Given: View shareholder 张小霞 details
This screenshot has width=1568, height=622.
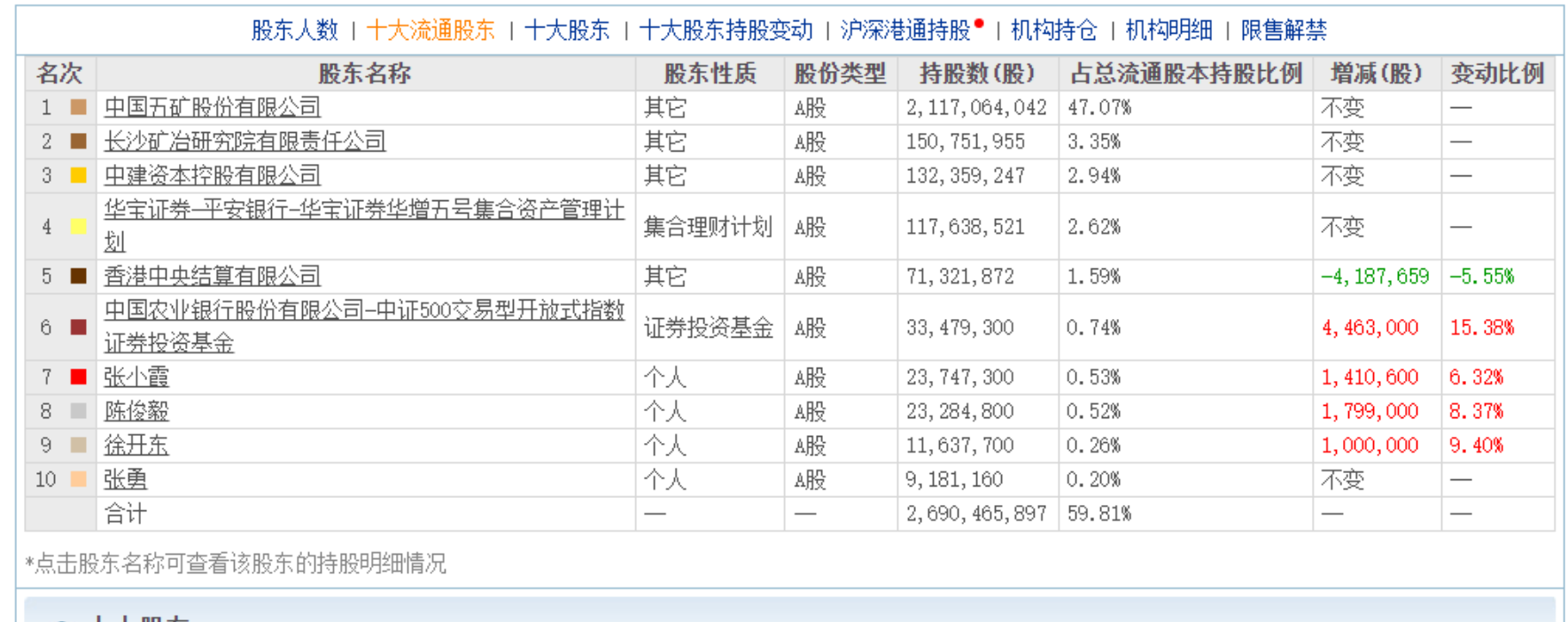Looking at the screenshot, I should [136, 377].
